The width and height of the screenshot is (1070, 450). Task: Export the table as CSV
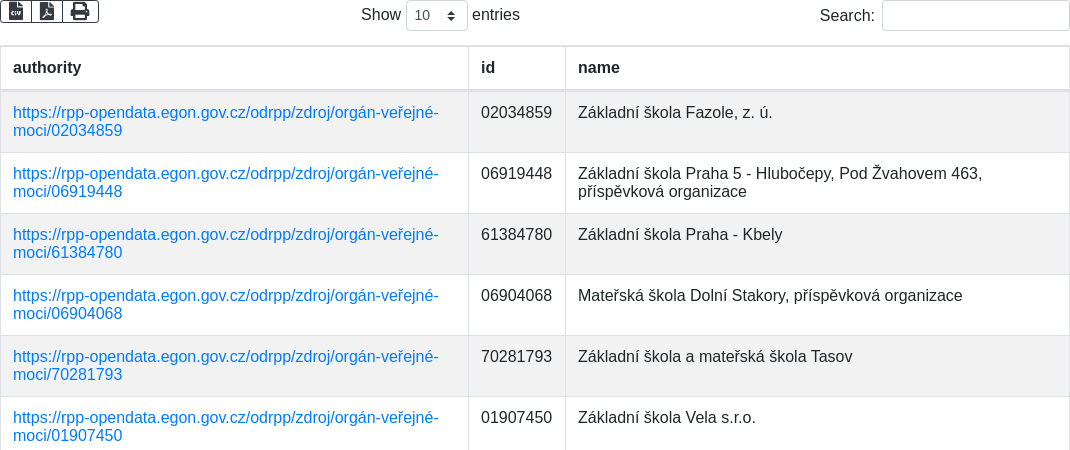click(16, 11)
